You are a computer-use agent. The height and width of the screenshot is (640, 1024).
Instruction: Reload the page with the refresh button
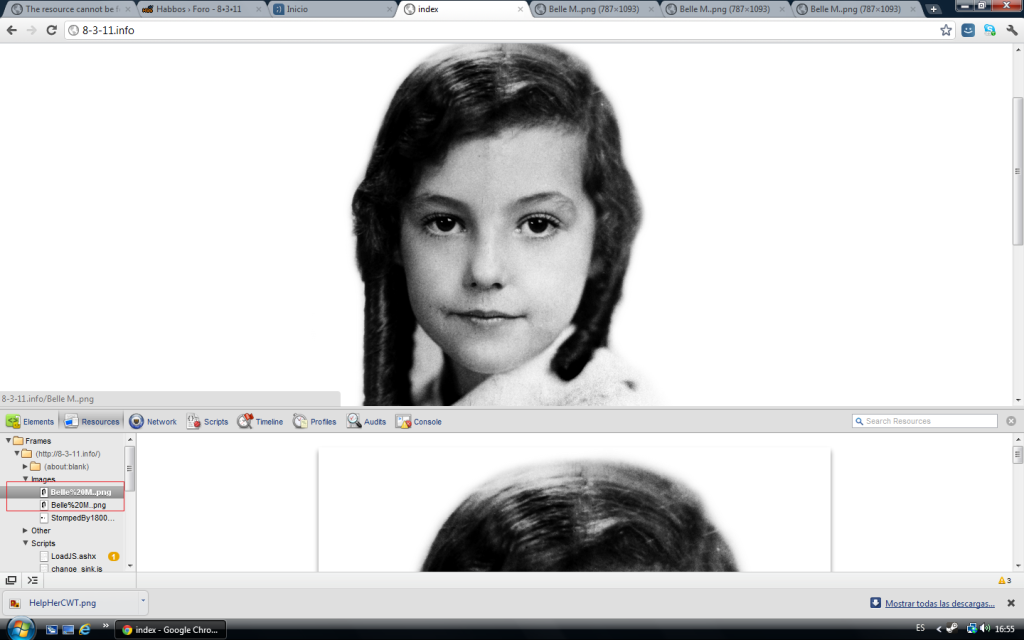52,30
